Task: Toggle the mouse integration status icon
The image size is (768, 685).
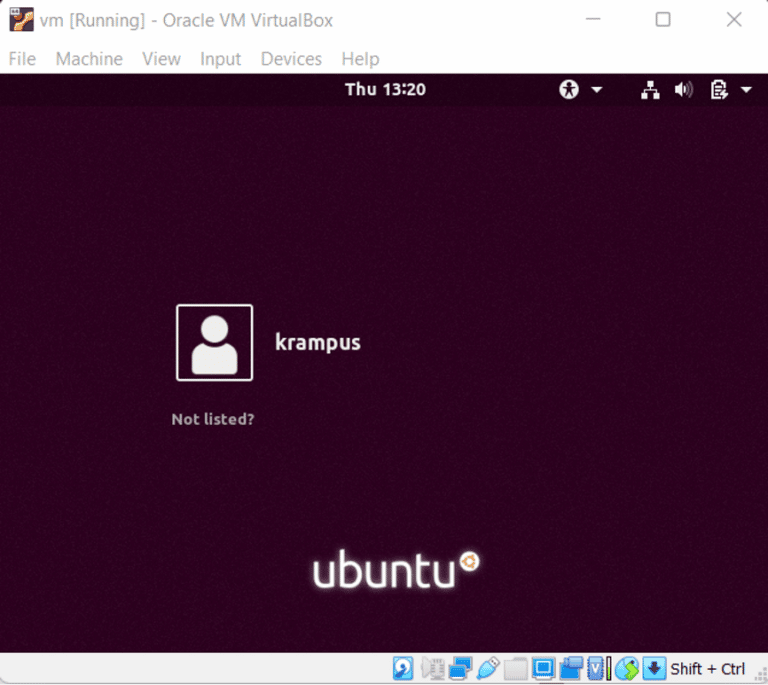Action: click(x=626, y=668)
